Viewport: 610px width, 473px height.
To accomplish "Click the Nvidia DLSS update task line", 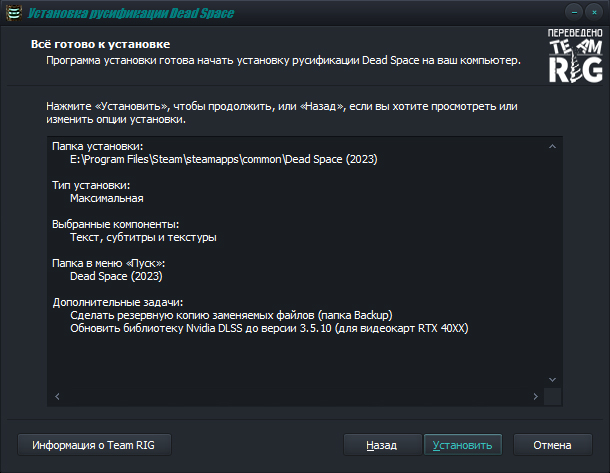I will (269, 328).
